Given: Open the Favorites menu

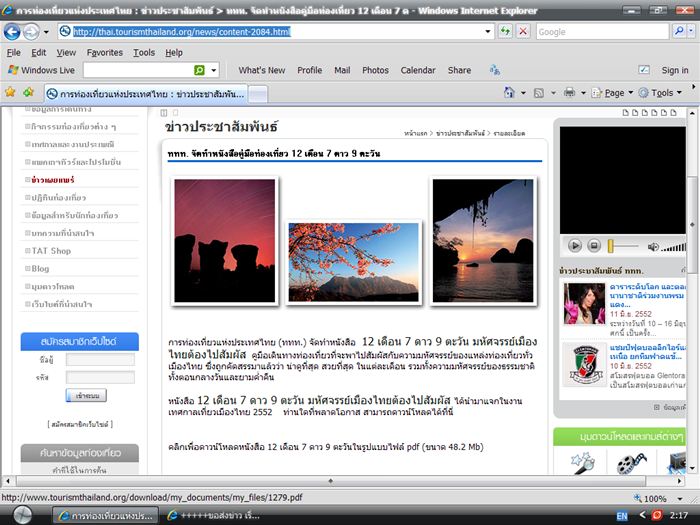Looking at the screenshot, I should pos(104,52).
